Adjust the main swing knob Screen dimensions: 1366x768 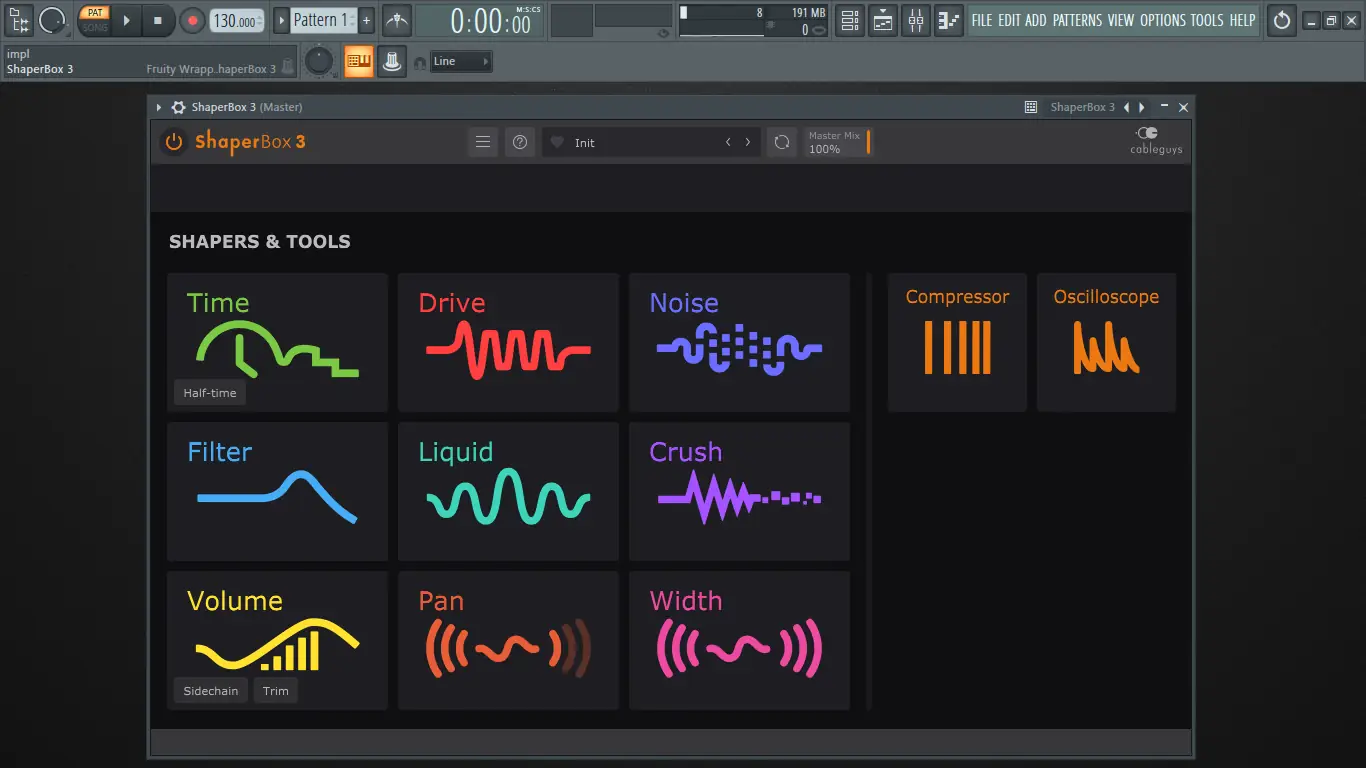[x=52, y=19]
